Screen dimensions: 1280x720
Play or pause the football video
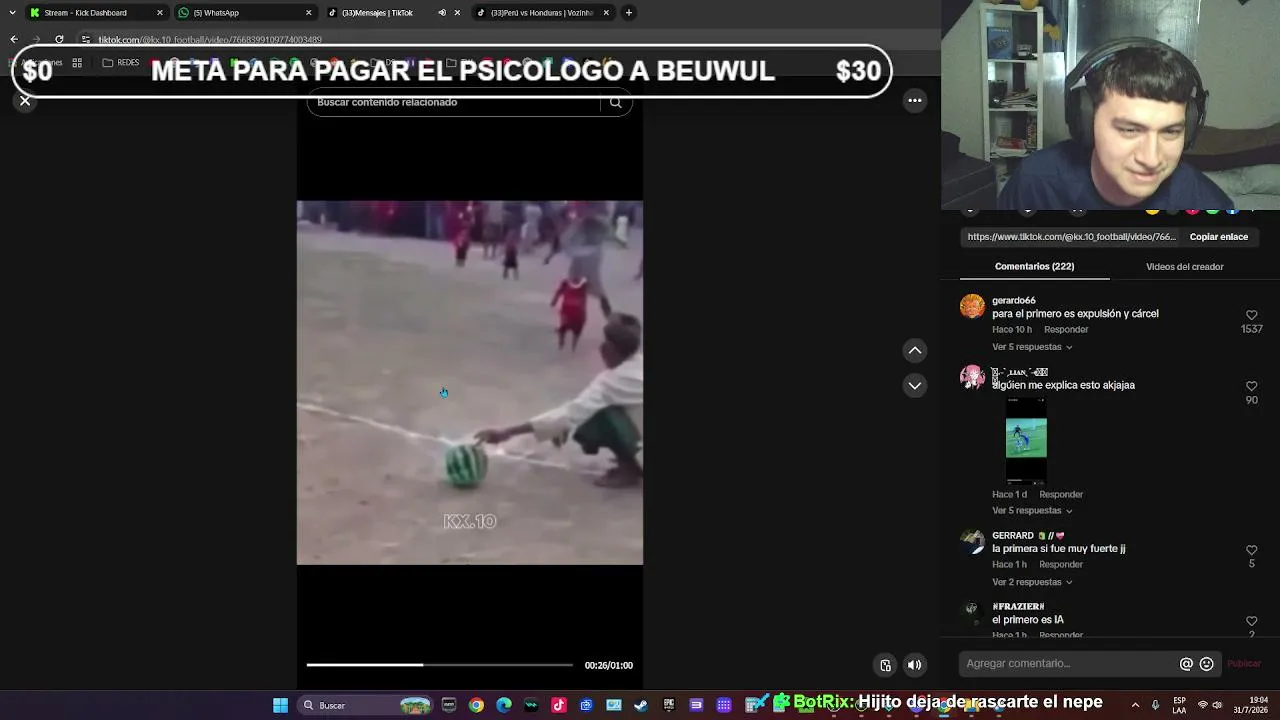click(x=470, y=383)
